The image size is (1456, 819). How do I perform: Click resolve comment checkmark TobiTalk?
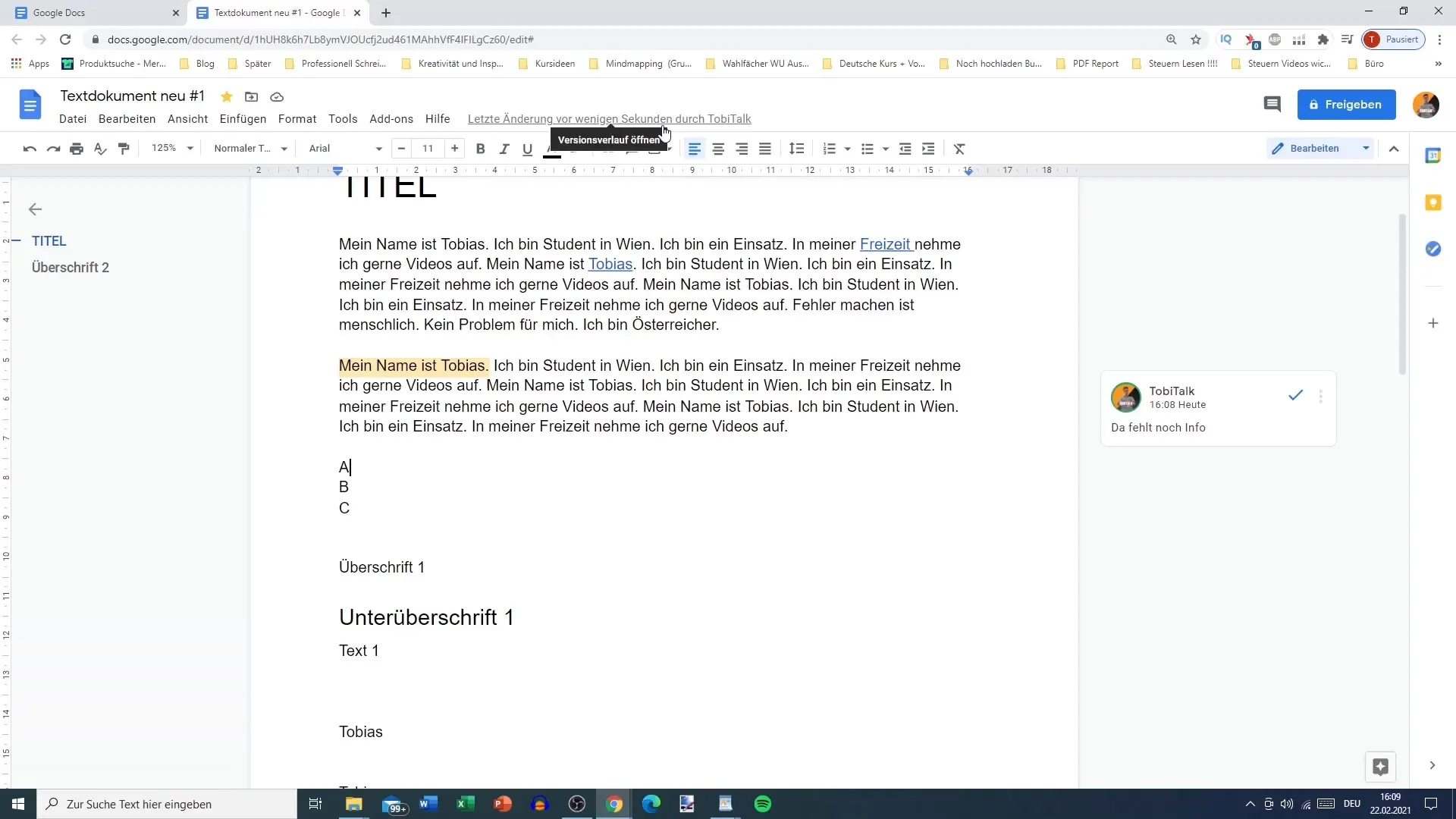point(1296,394)
